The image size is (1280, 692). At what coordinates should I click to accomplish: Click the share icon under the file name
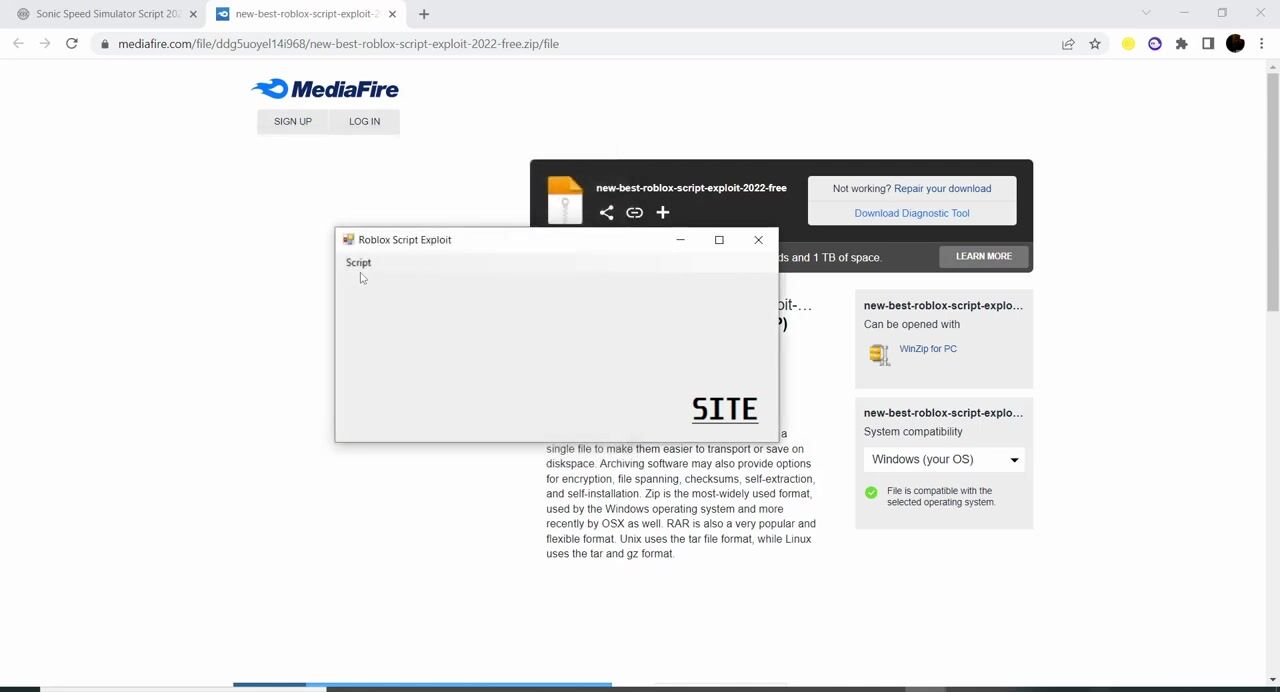[x=606, y=212]
